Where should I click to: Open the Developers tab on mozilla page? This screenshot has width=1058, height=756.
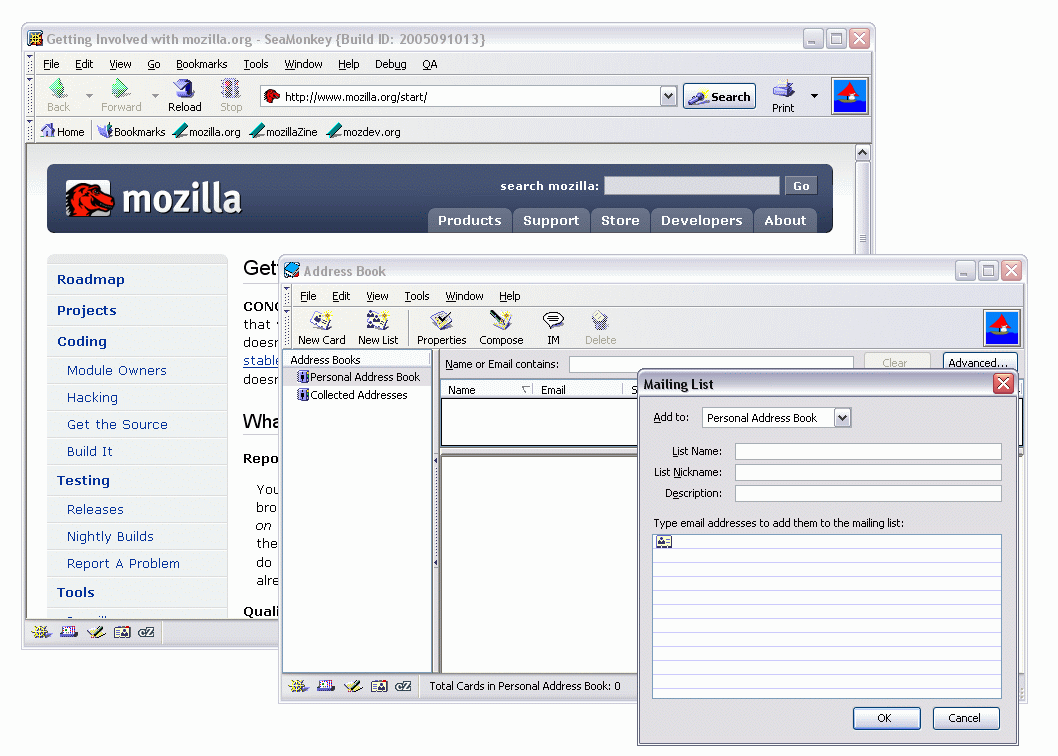pos(701,221)
